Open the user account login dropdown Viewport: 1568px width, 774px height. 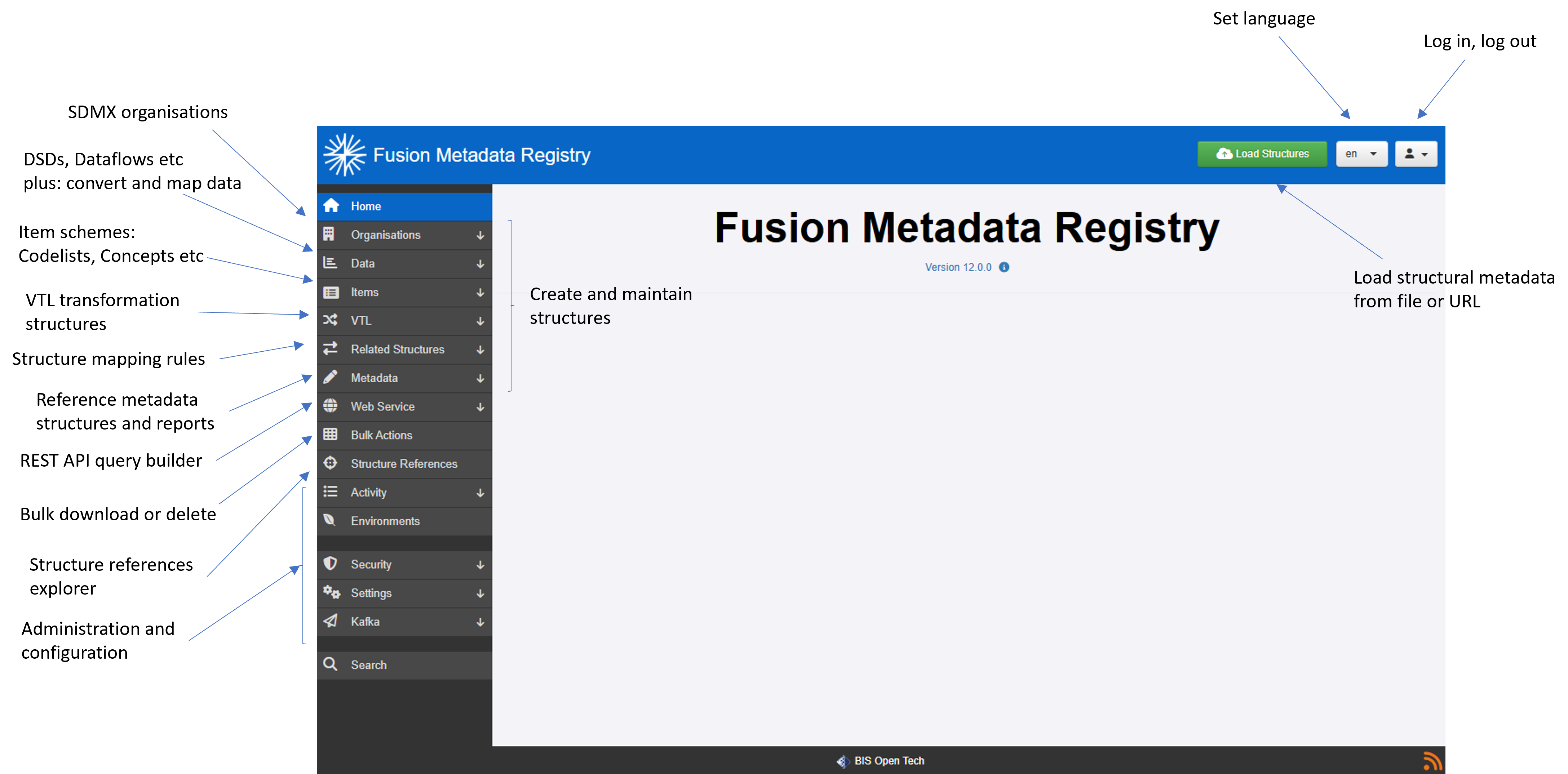tap(1416, 154)
